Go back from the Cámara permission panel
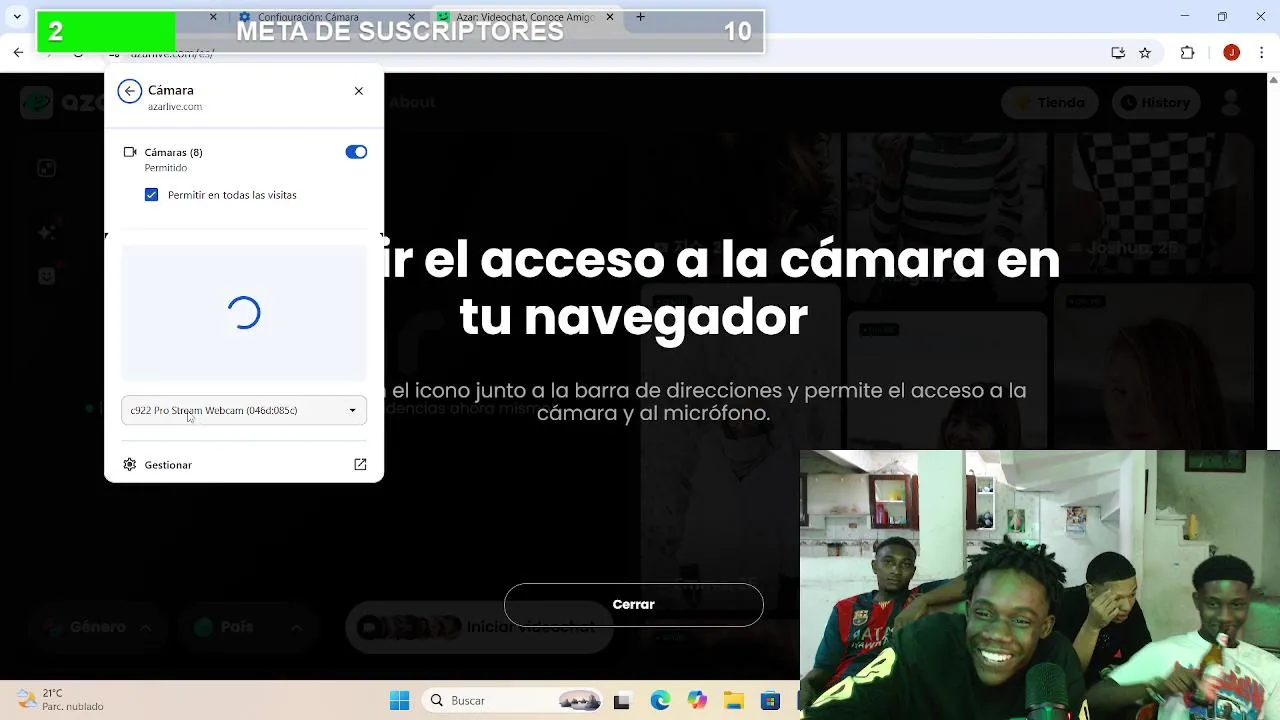The height and width of the screenshot is (720, 1280). [130, 91]
